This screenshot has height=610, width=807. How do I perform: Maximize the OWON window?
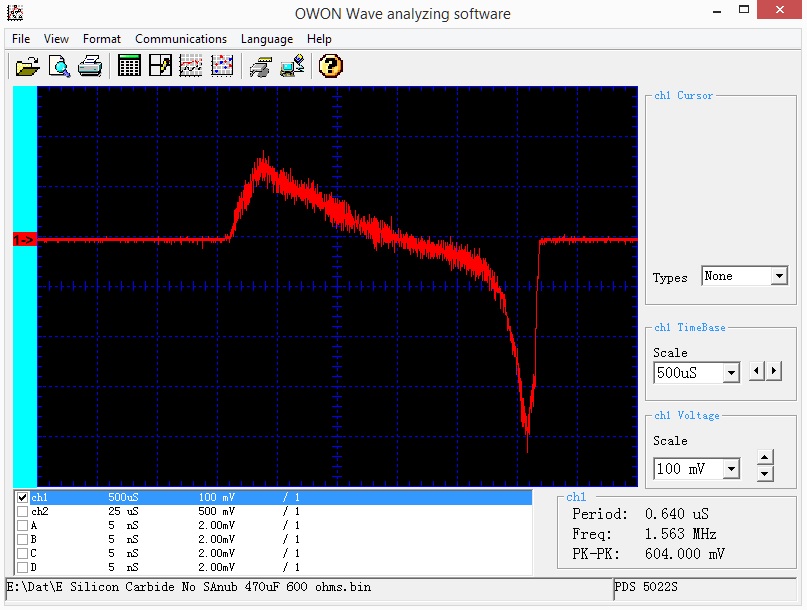(744, 10)
